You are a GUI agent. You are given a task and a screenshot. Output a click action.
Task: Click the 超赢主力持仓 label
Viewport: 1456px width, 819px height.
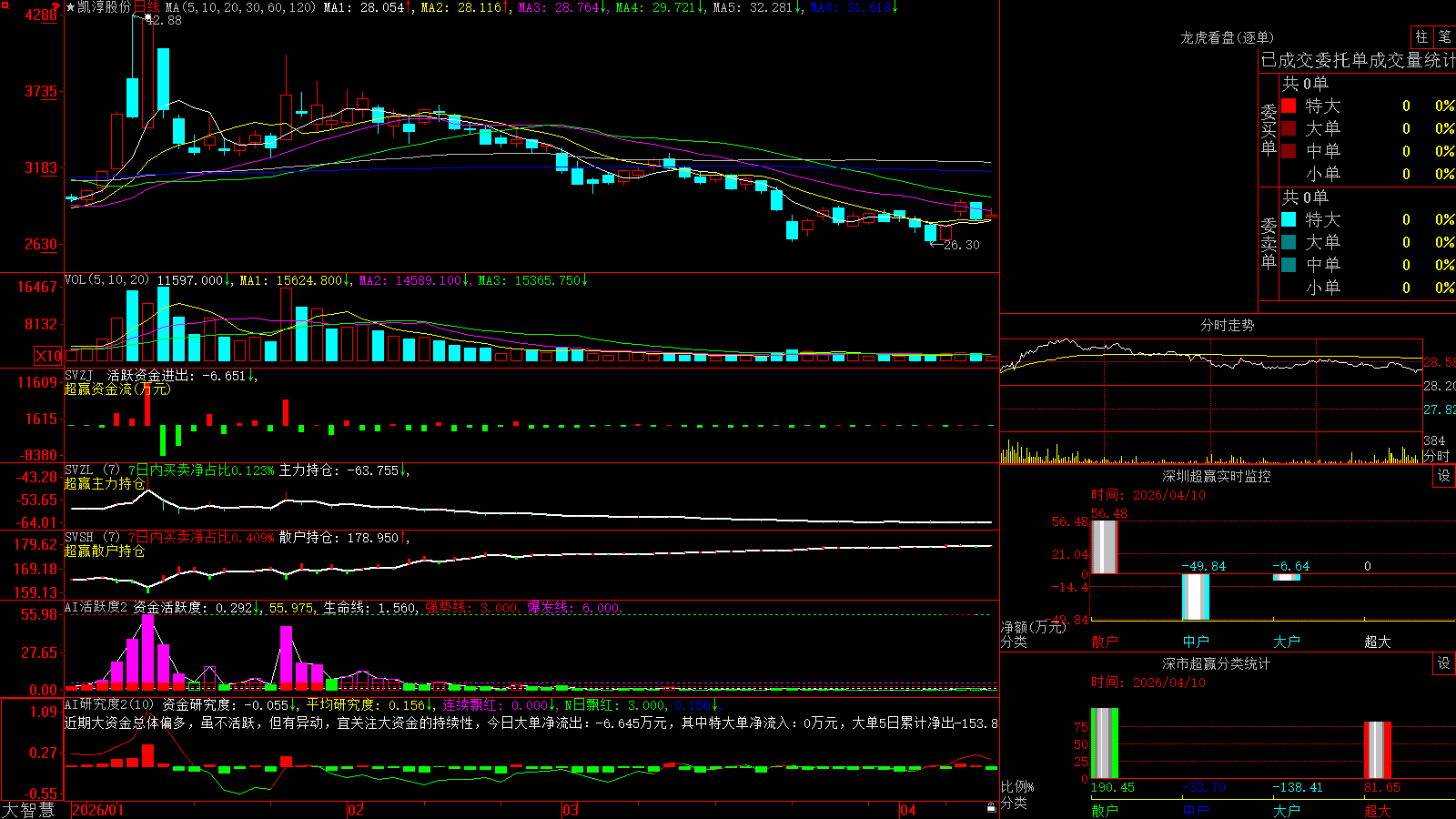click(x=105, y=483)
